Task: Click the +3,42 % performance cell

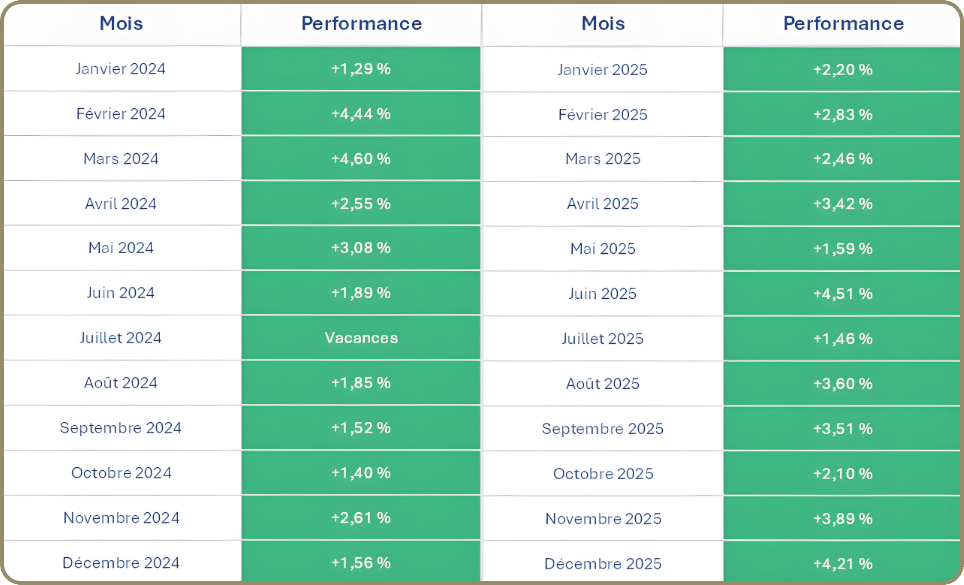Action: [x=843, y=204]
